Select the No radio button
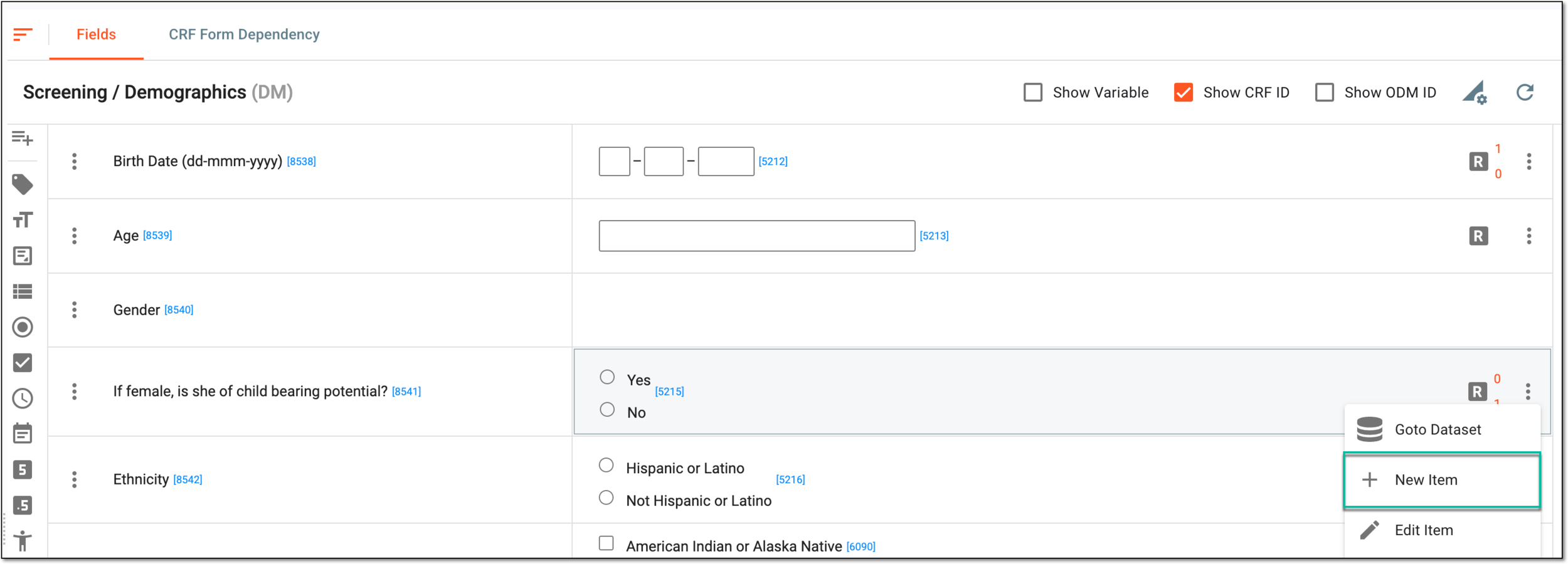 [607, 410]
